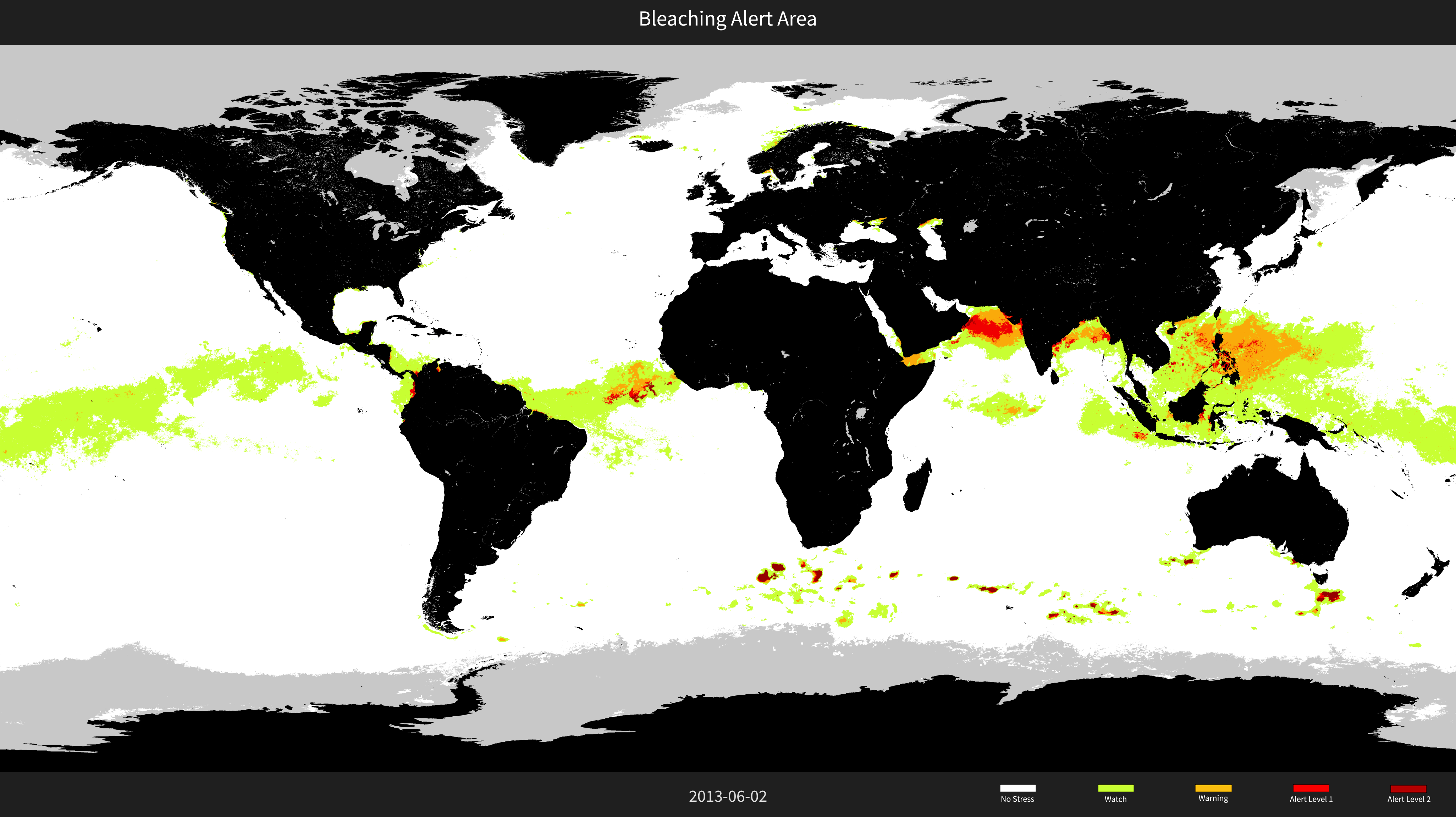Click the yellow-green Watch legend swatch
The image size is (1456, 817).
(x=1115, y=788)
